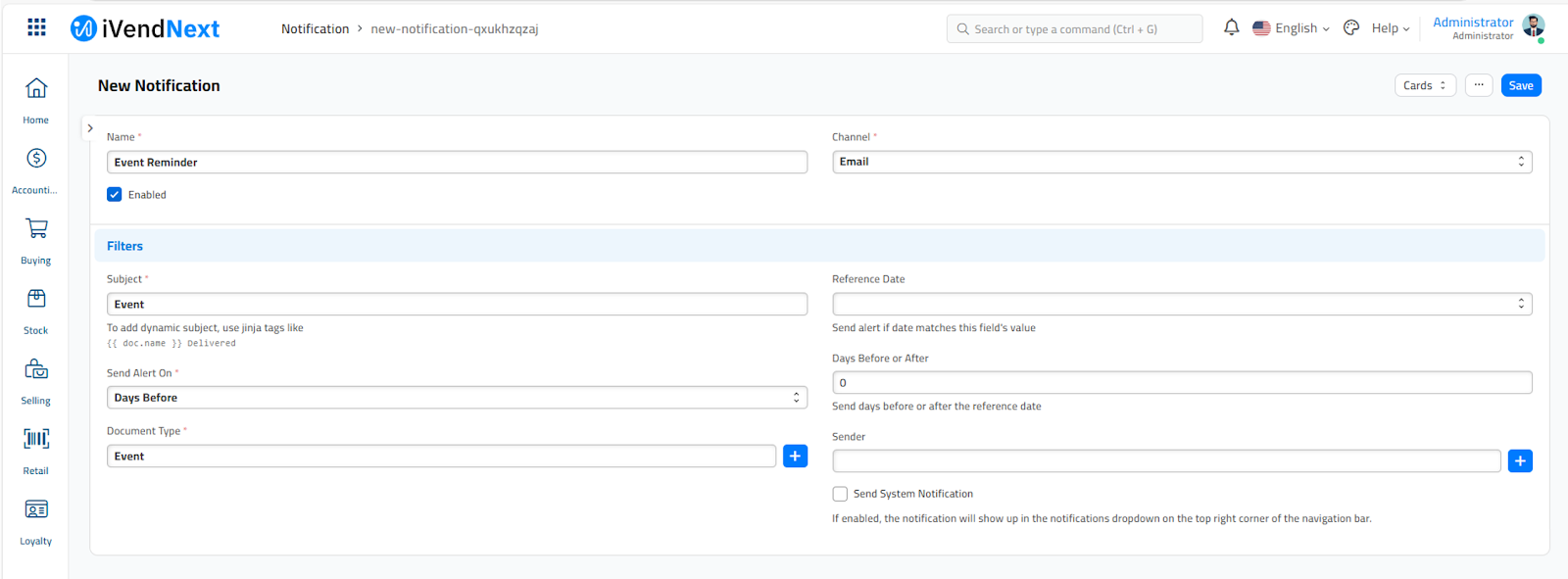Open the Retail barcode icon
This screenshot has width=1568, height=579.
pyautogui.click(x=36, y=439)
